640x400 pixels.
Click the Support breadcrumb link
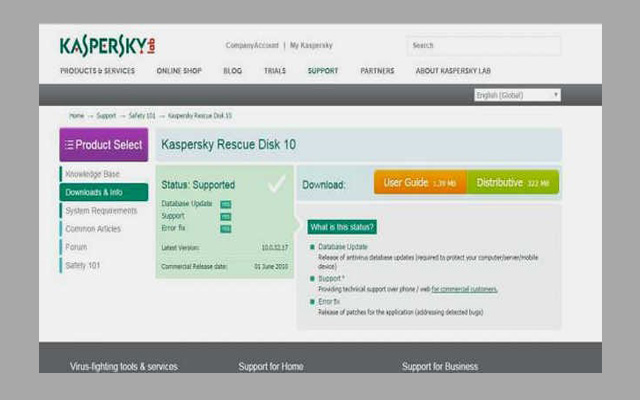106,116
